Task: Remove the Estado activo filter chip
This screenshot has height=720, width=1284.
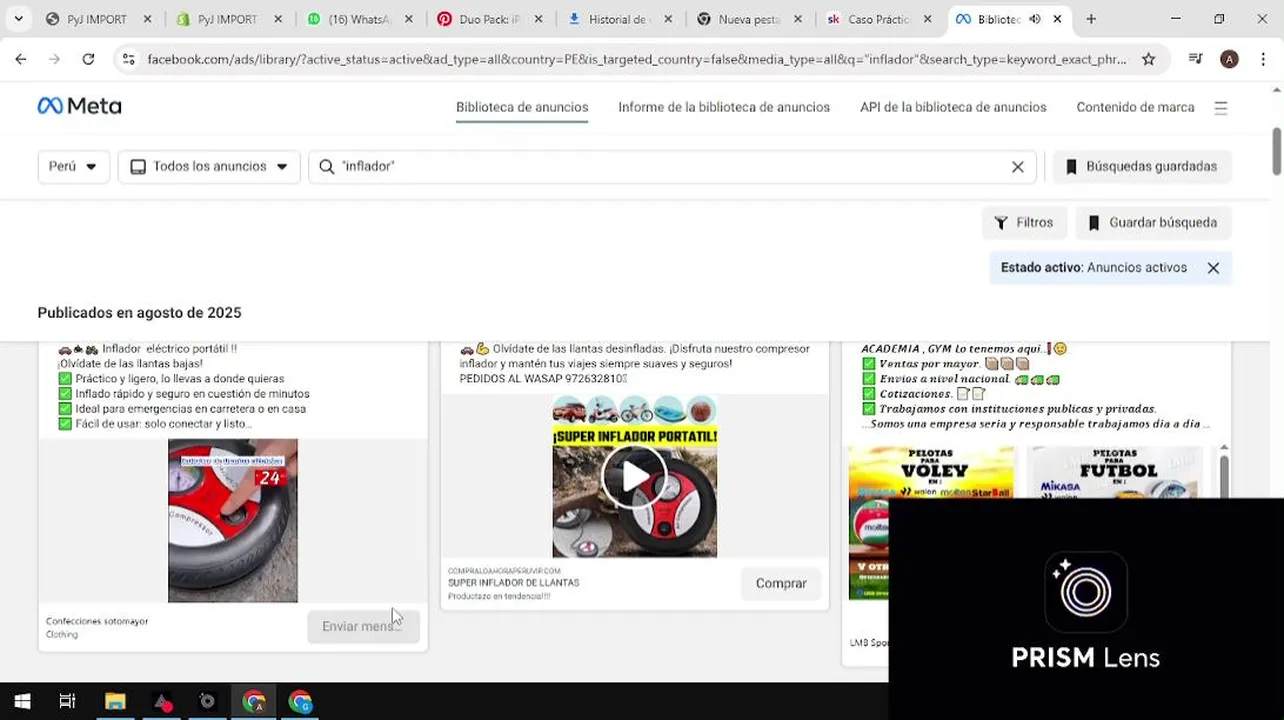Action: coord(1213,268)
